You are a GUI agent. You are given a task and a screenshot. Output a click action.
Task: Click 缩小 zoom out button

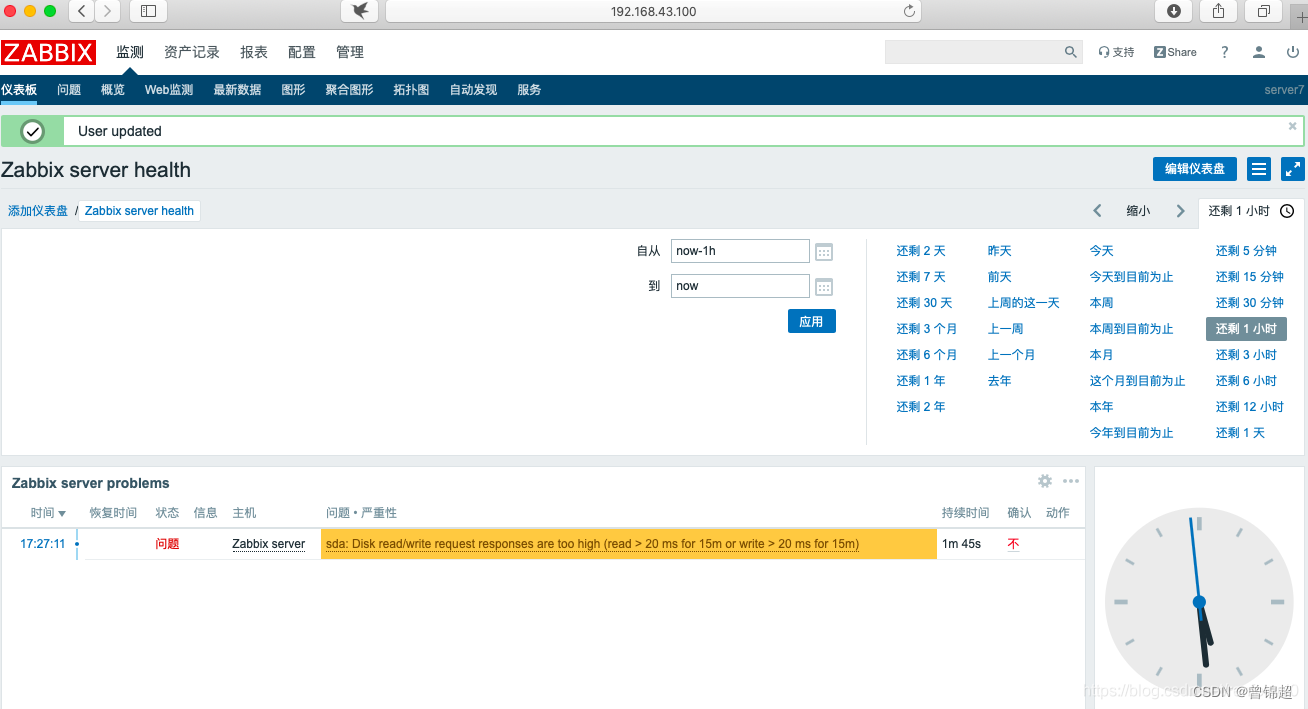(1138, 211)
